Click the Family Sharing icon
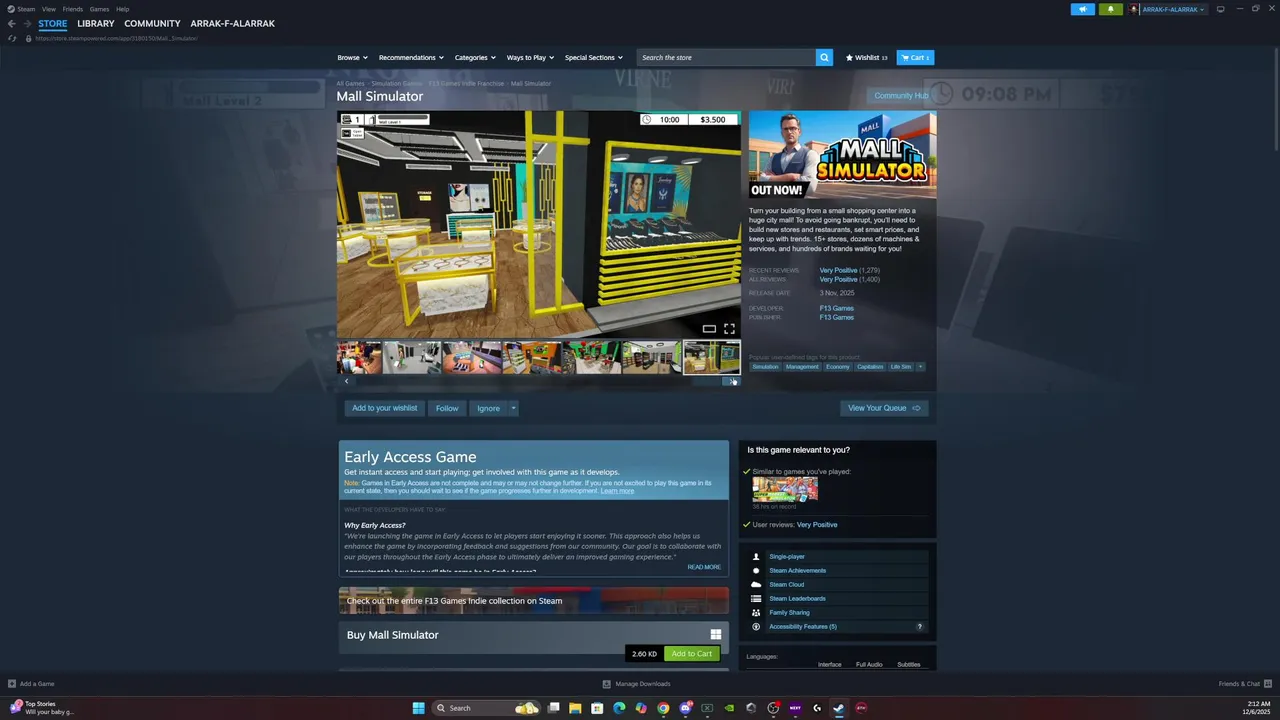The image size is (1280, 720). click(x=756, y=612)
